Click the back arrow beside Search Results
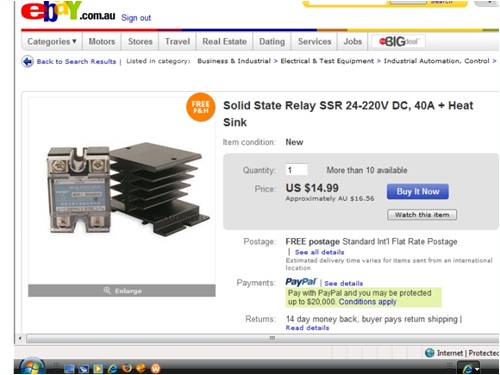The height and width of the screenshot is (375, 500). [x=28, y=61]
